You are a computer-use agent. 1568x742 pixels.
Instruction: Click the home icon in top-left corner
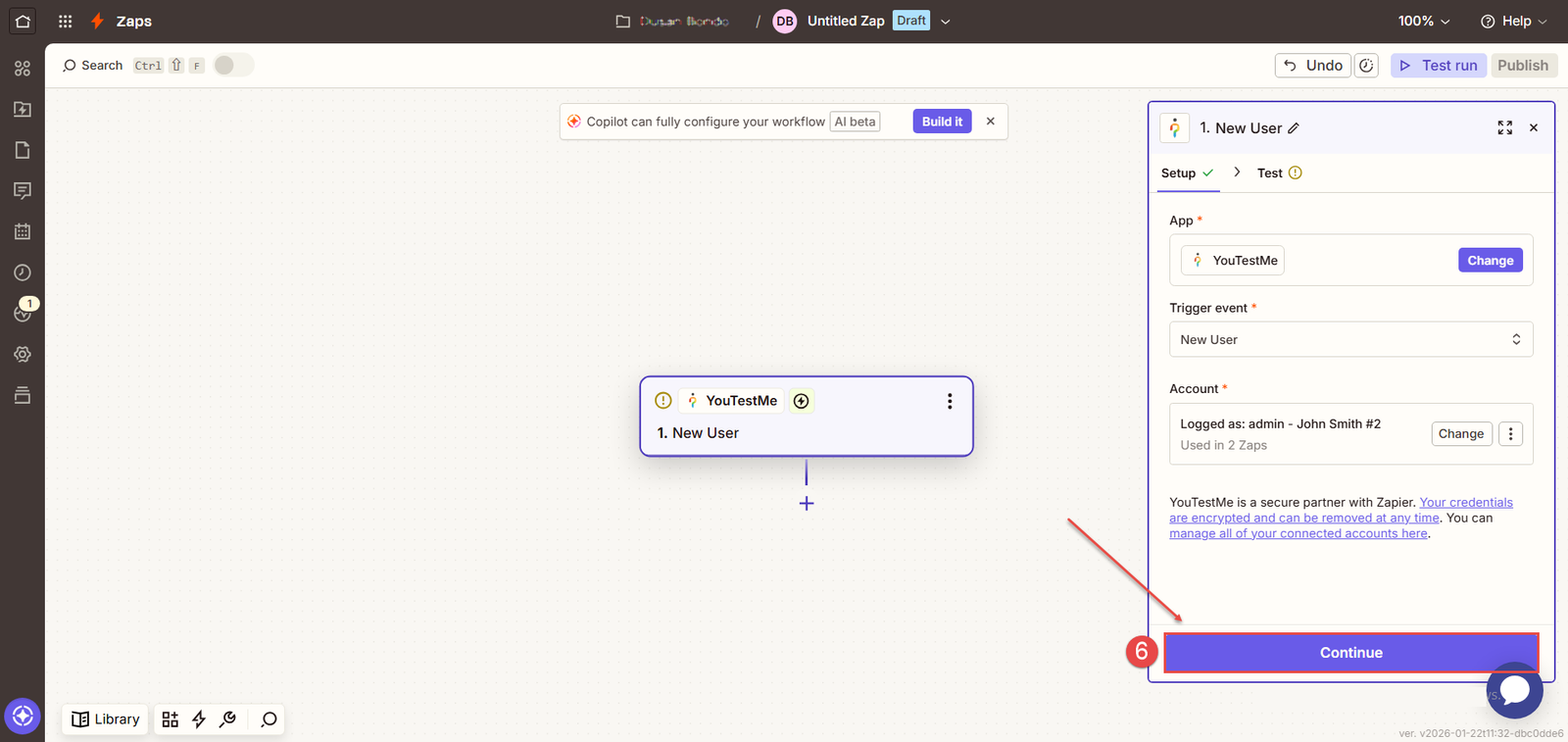(x=23, y=21)
